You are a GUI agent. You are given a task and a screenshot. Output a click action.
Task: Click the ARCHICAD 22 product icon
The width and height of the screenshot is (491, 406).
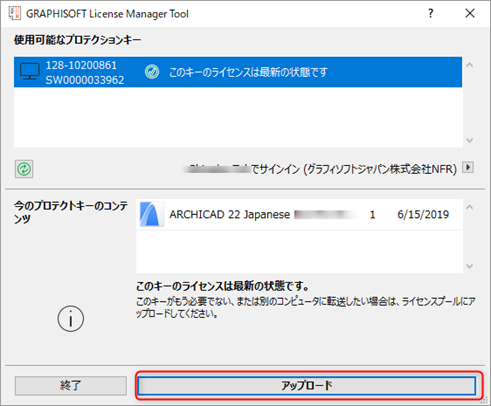click(152, 214)
